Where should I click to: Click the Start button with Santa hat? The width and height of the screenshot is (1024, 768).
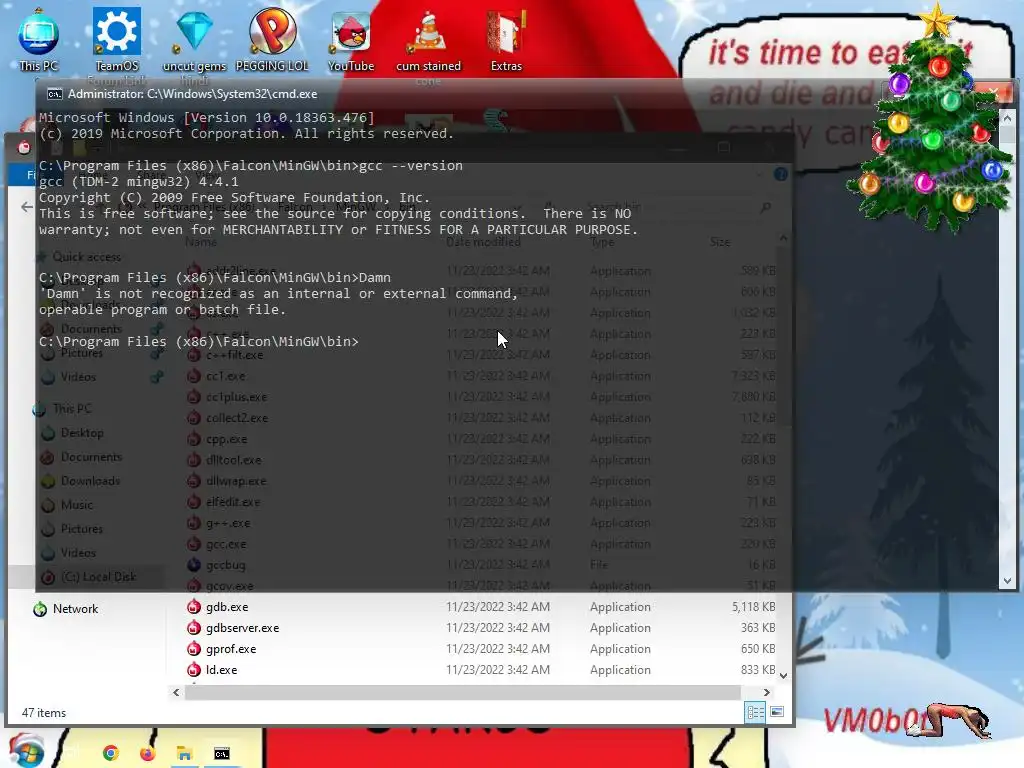(x=25, y=751)
